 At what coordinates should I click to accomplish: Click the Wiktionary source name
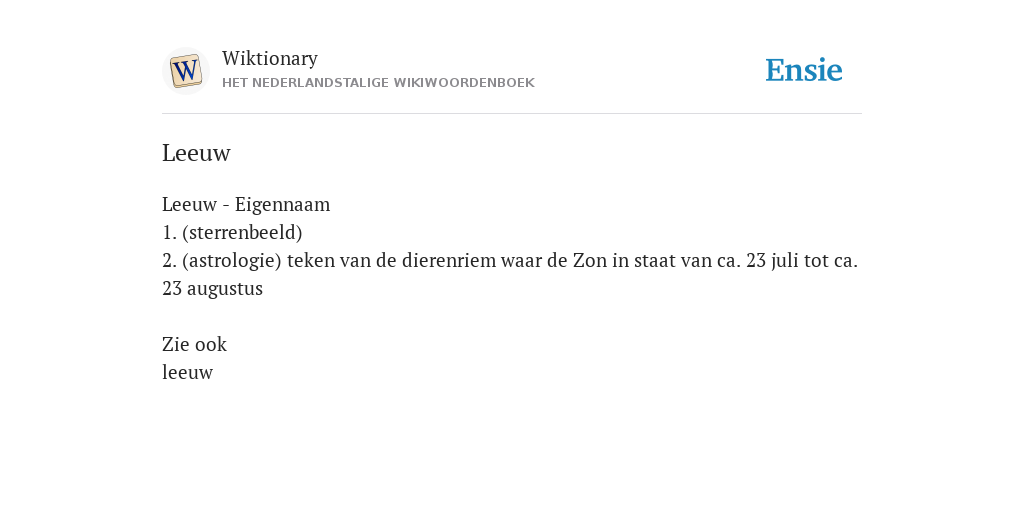[270, 58]
